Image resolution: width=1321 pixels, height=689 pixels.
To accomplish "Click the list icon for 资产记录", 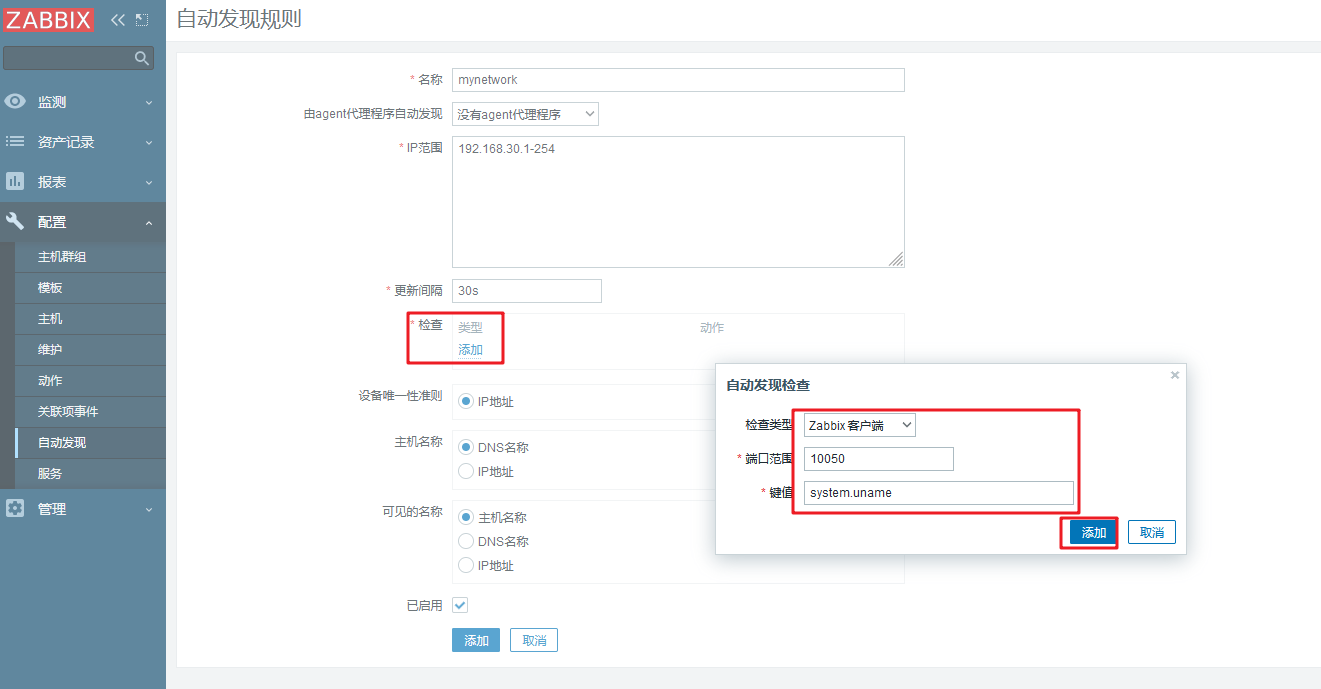I will [x=15, y=142].
